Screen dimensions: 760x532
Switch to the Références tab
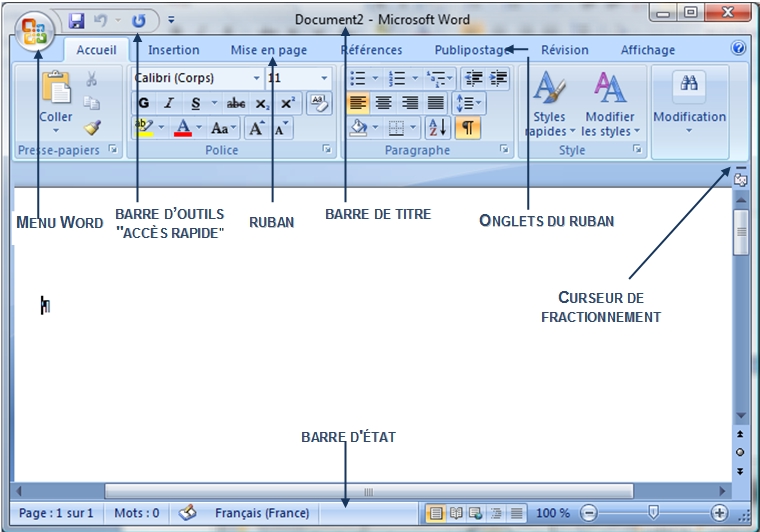(x=371, y=50)
